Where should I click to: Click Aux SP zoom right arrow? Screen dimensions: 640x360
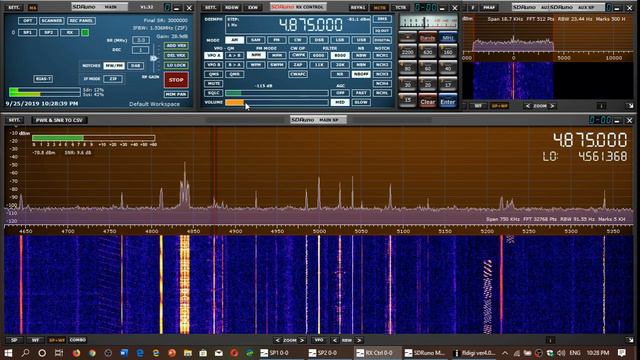[x=553, y=106]
